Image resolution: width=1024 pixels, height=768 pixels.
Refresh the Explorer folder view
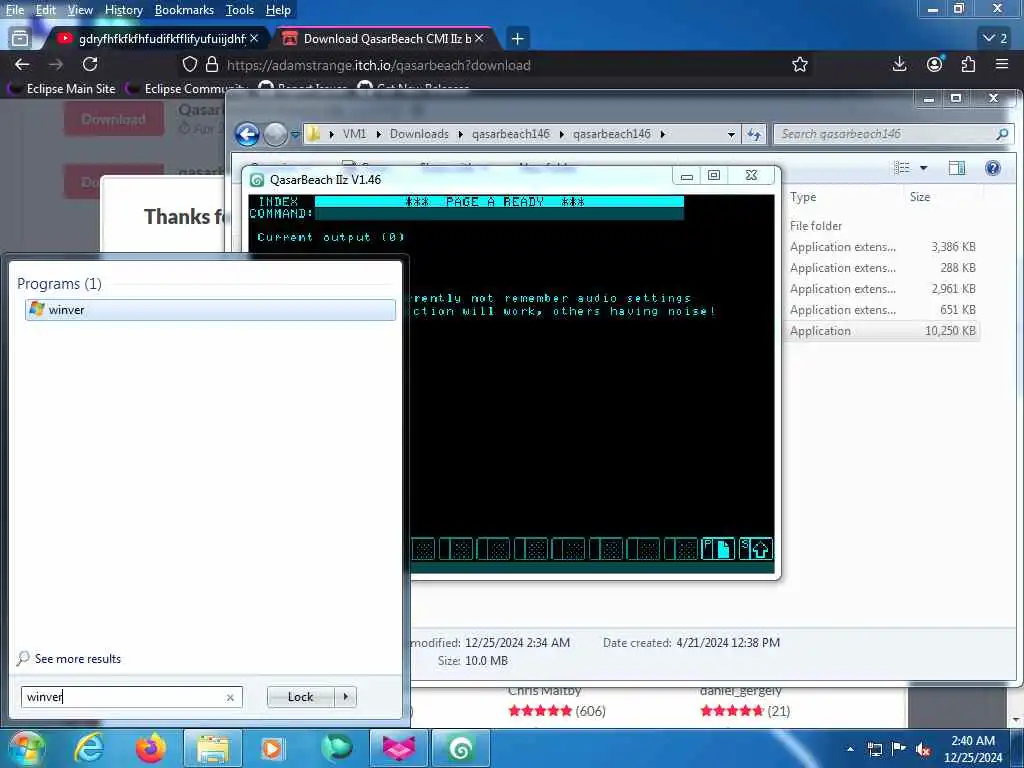pyautogui.click(x=754, y=135)
